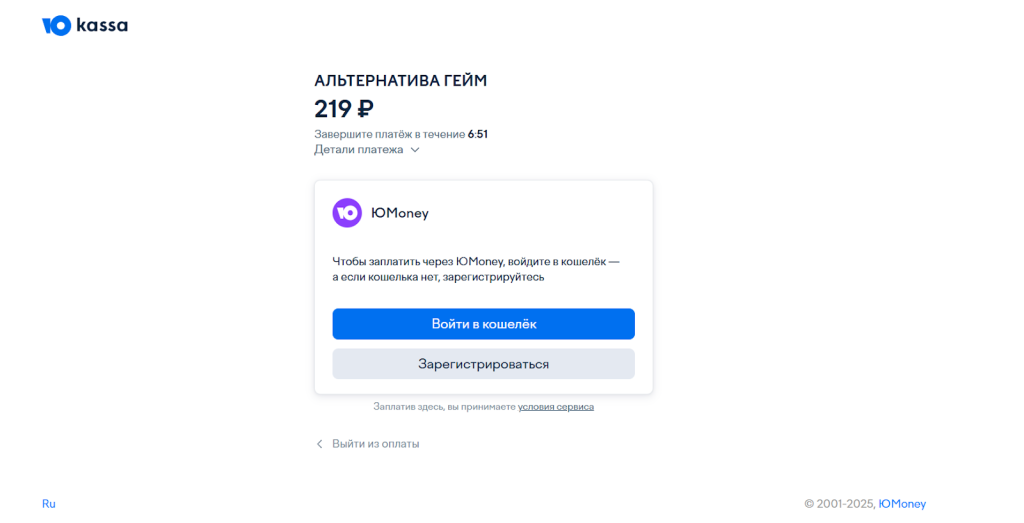Open the условия сервиса link
This screenshot has height=523, width=1024.
tap(556, 407)
